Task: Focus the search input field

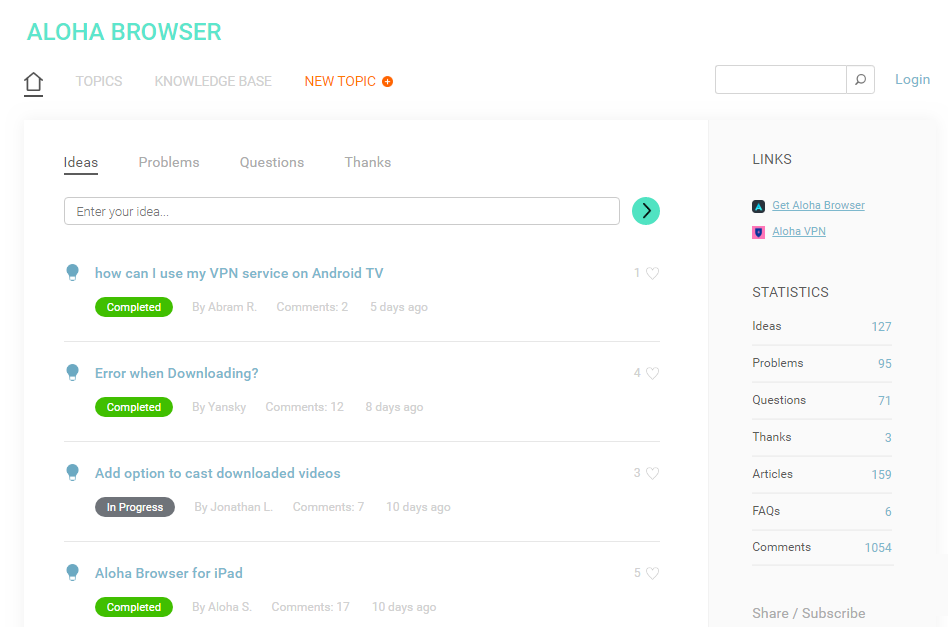Action: pos(781,79)
